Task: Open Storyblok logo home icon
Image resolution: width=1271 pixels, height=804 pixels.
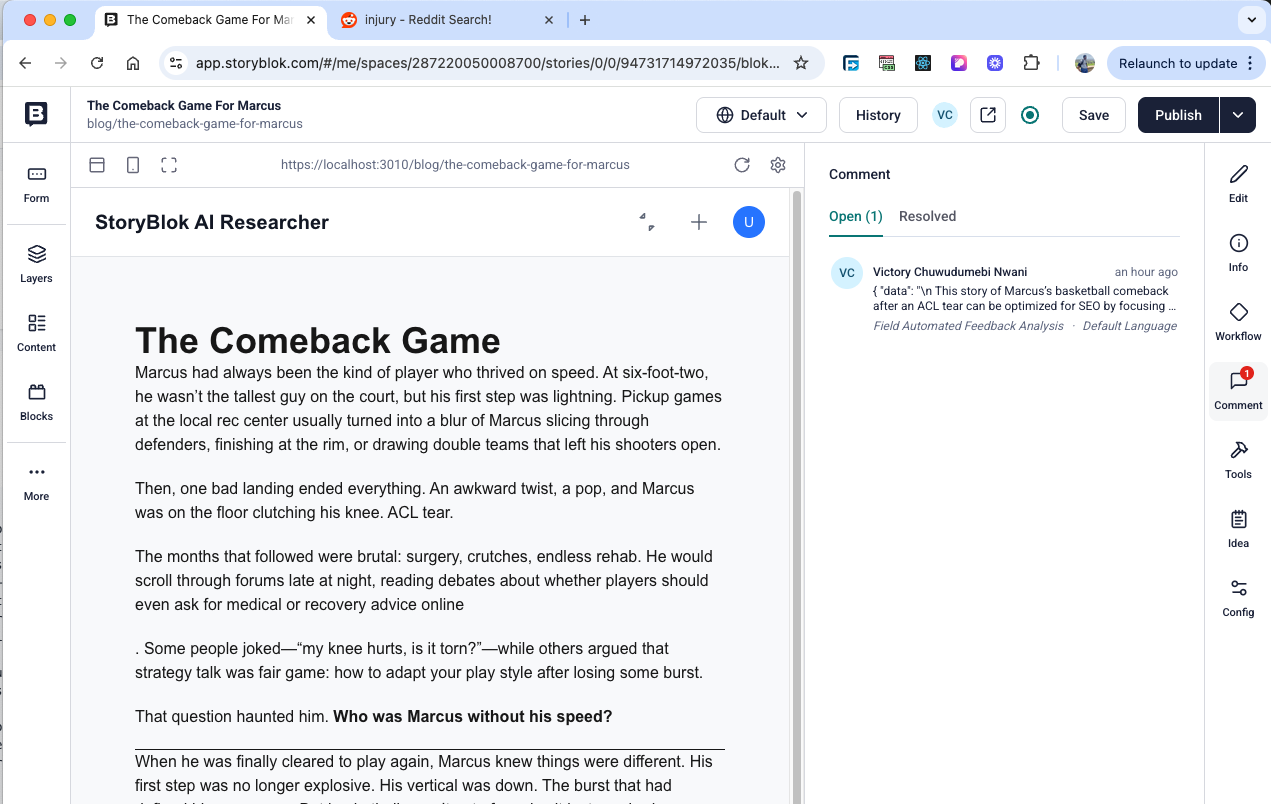Action: coord(36,114)
